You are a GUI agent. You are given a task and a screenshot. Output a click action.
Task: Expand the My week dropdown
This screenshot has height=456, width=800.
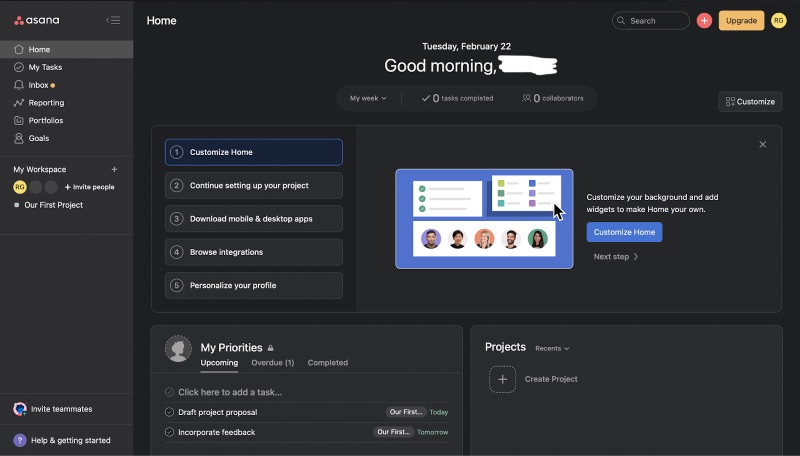(368, 98)
